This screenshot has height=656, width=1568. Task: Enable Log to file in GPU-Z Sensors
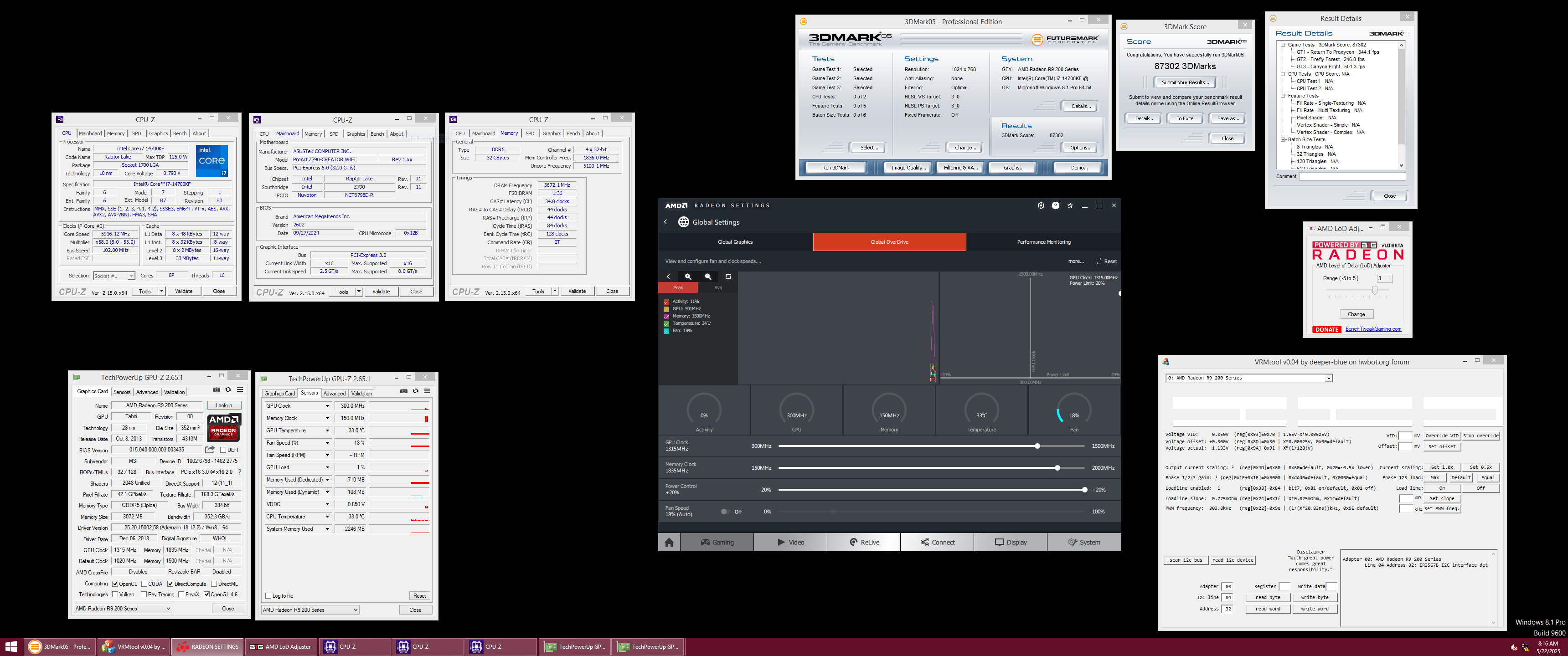(268, 596)
